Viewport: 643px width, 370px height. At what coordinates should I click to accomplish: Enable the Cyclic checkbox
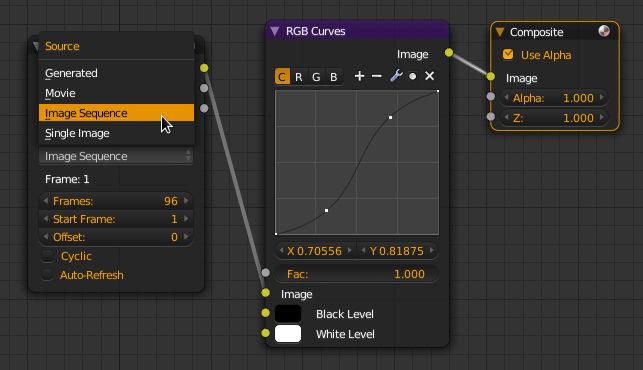(48, 256)
